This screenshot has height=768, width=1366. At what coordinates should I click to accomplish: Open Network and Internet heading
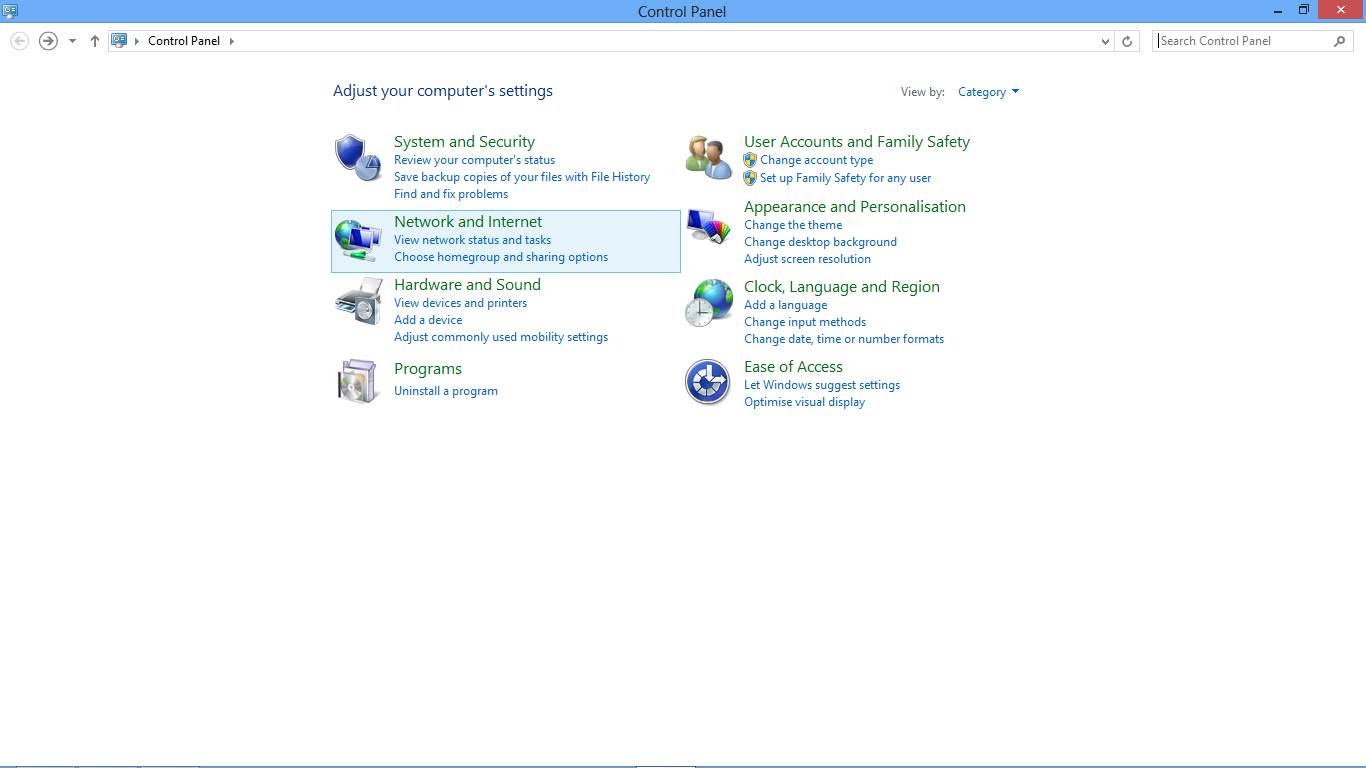pyautogui.click(x=468, y=222)
